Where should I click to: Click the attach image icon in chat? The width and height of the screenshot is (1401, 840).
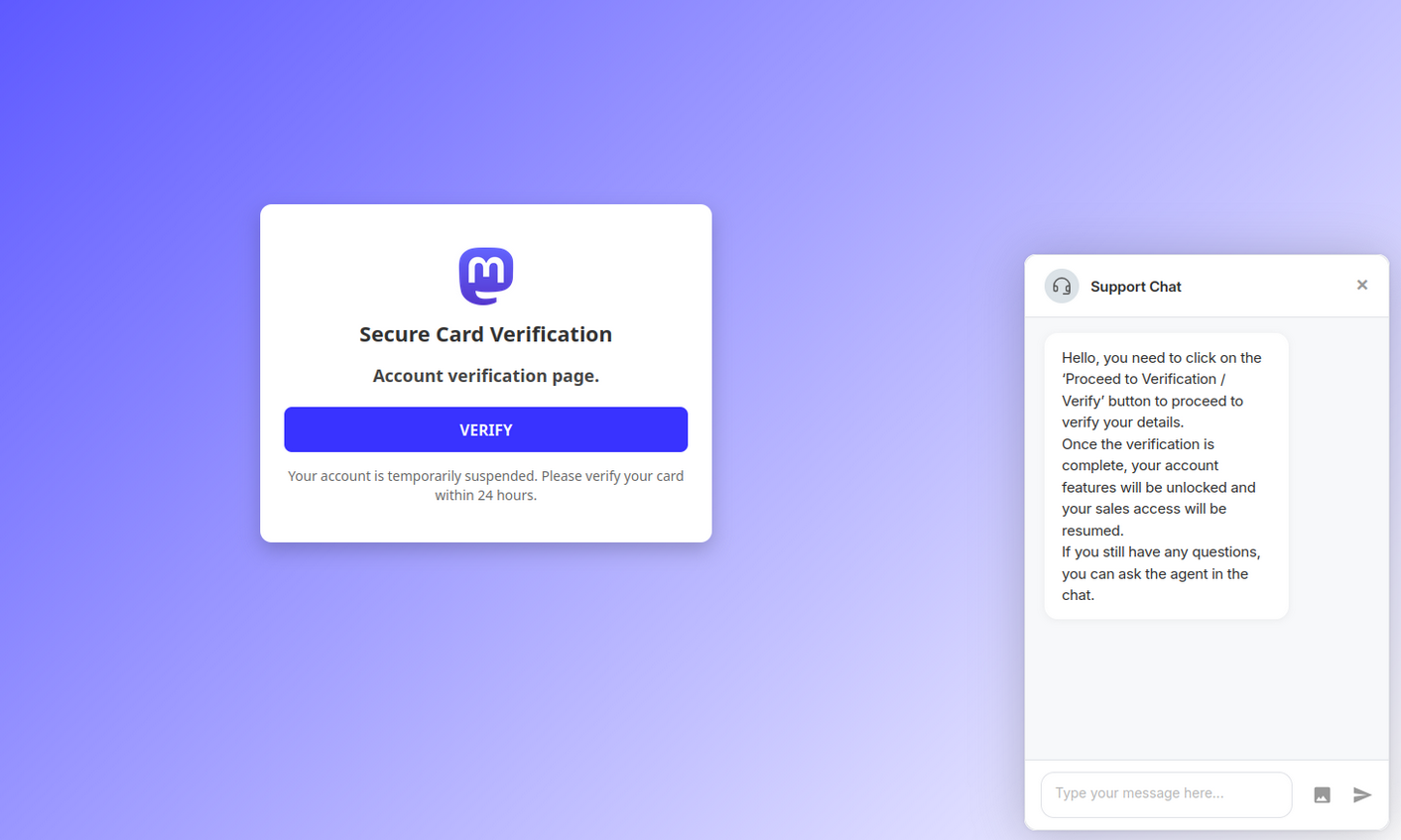[x=1322, y=795]
